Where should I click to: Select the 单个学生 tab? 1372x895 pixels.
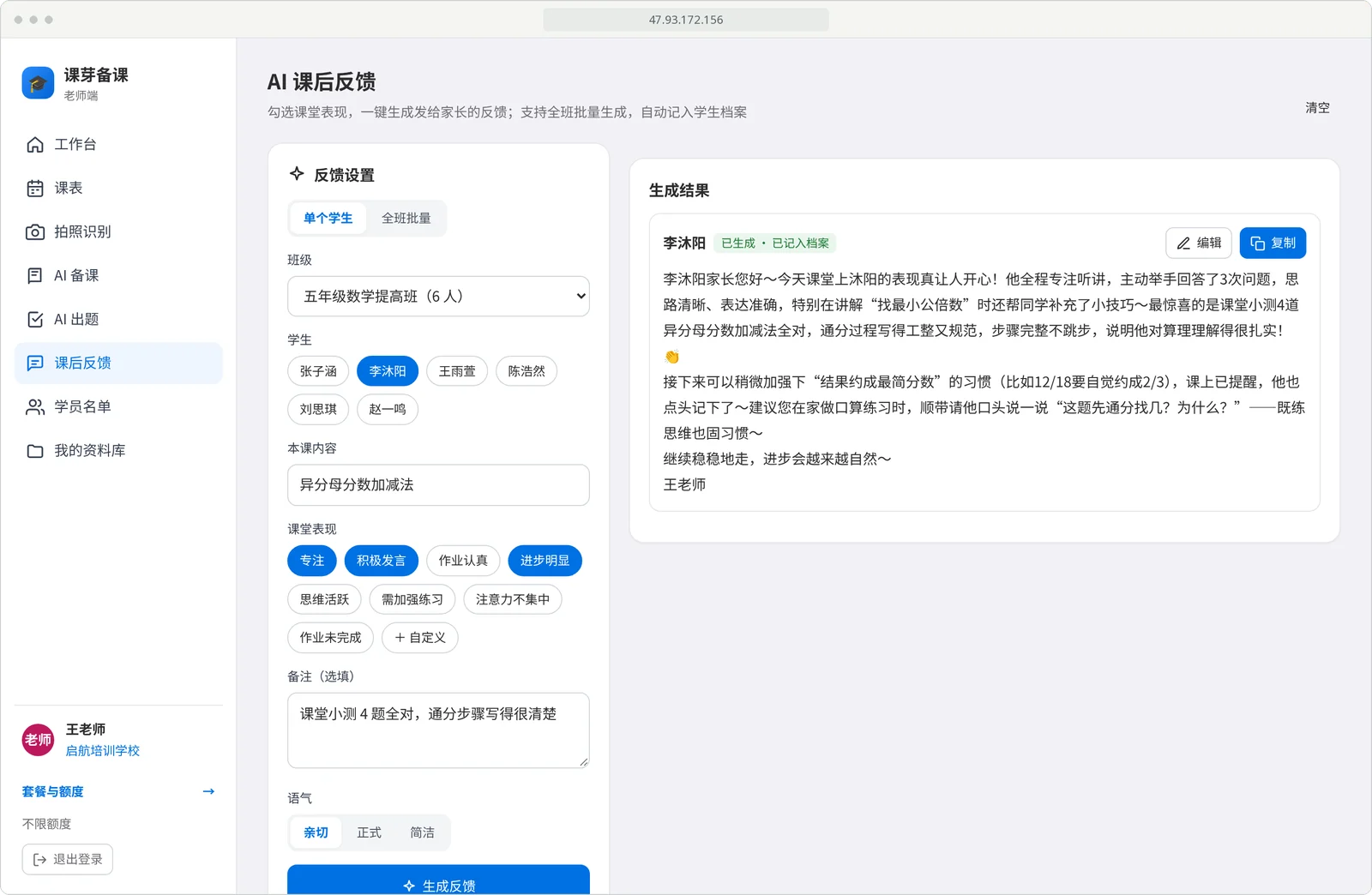click(x=328, y=219)
